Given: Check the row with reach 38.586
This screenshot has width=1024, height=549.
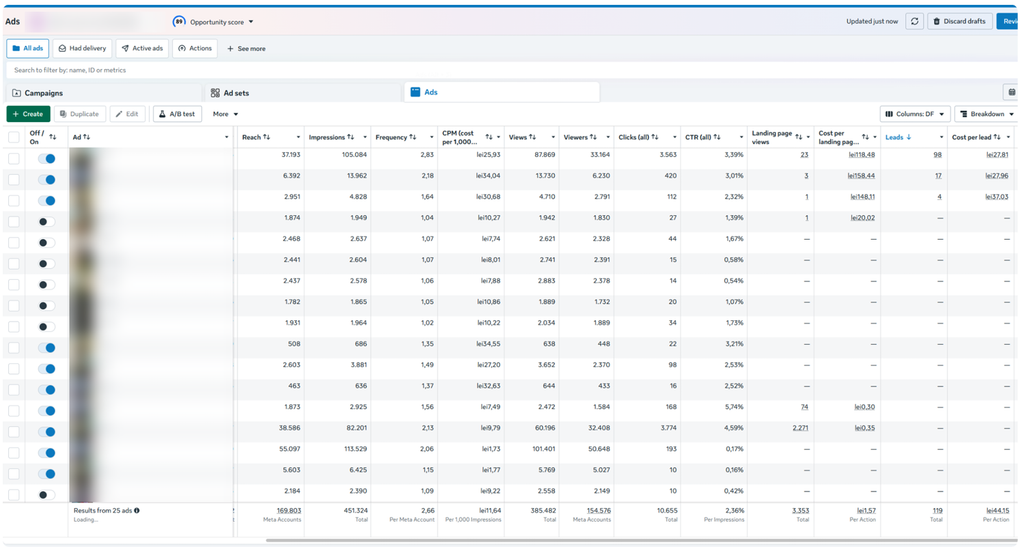Looking at the screenshot, I should pyautogui.click(x=14, y=431).
